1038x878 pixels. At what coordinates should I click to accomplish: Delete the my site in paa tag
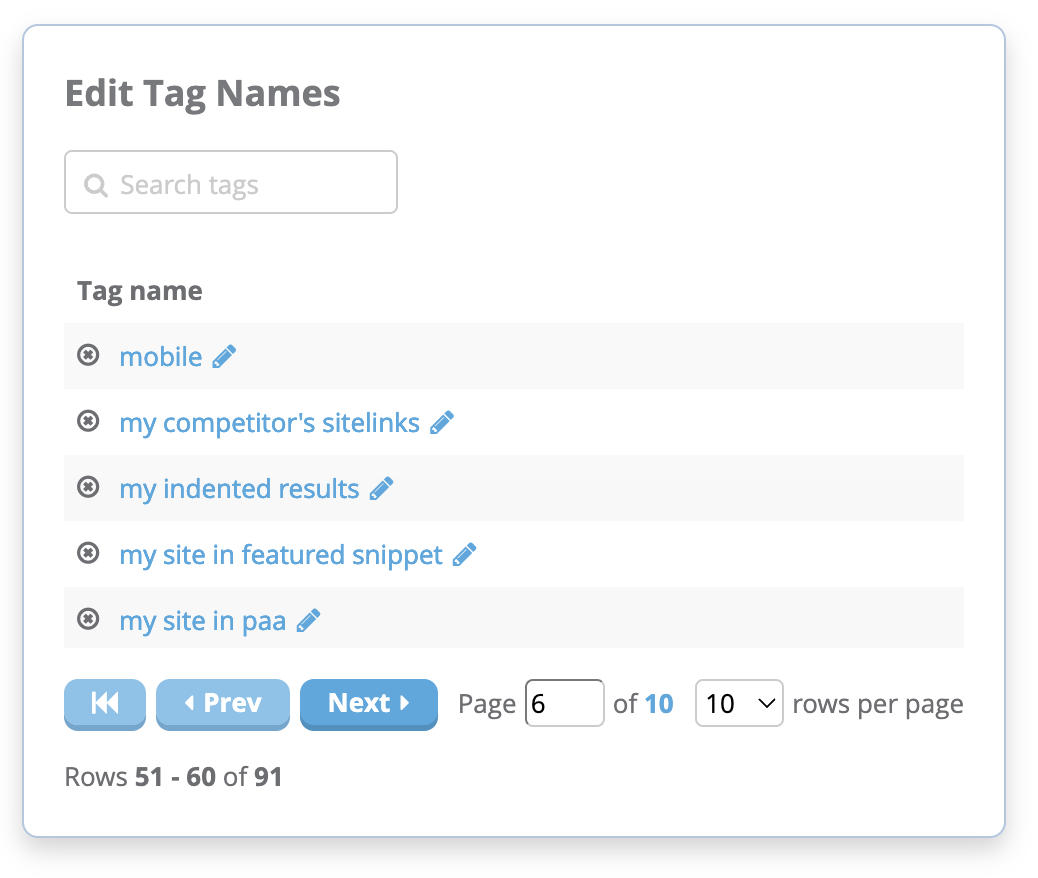pos(89,619)
